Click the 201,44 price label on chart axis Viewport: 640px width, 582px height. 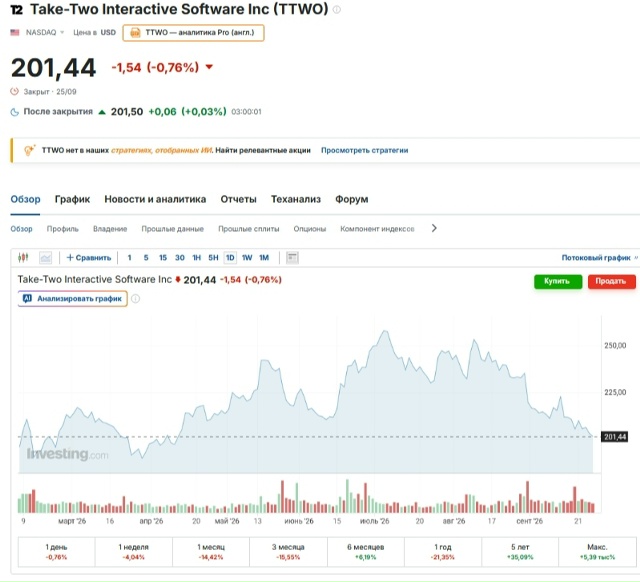615,437
